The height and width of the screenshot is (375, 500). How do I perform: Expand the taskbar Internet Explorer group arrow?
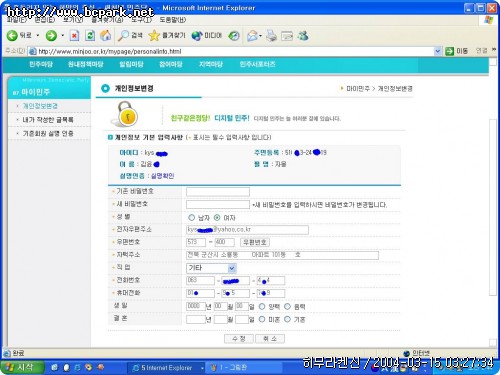pyautogui.click(x=202, y=368)
